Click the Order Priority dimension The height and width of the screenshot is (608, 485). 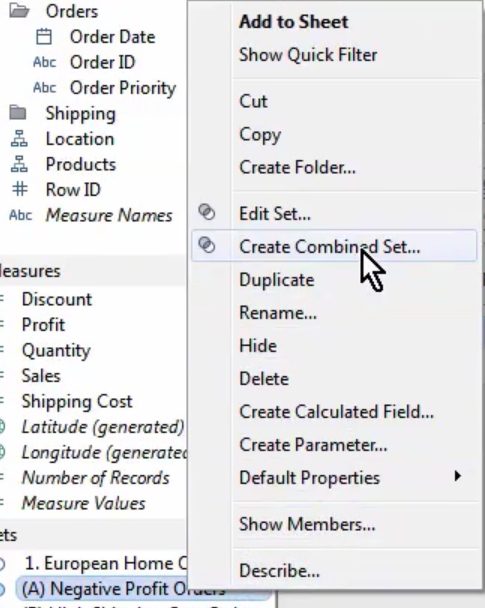(x=123, y=88)
